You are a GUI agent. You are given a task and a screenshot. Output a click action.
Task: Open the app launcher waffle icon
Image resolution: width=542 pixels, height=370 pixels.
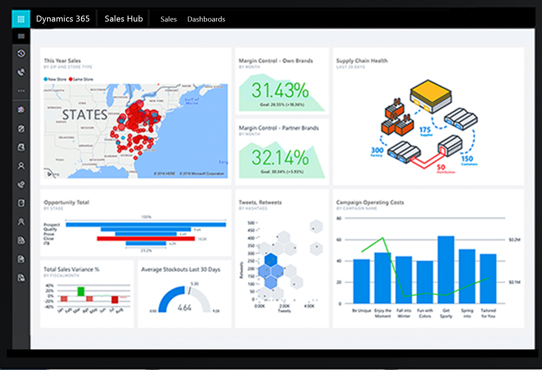click(21, 19)
